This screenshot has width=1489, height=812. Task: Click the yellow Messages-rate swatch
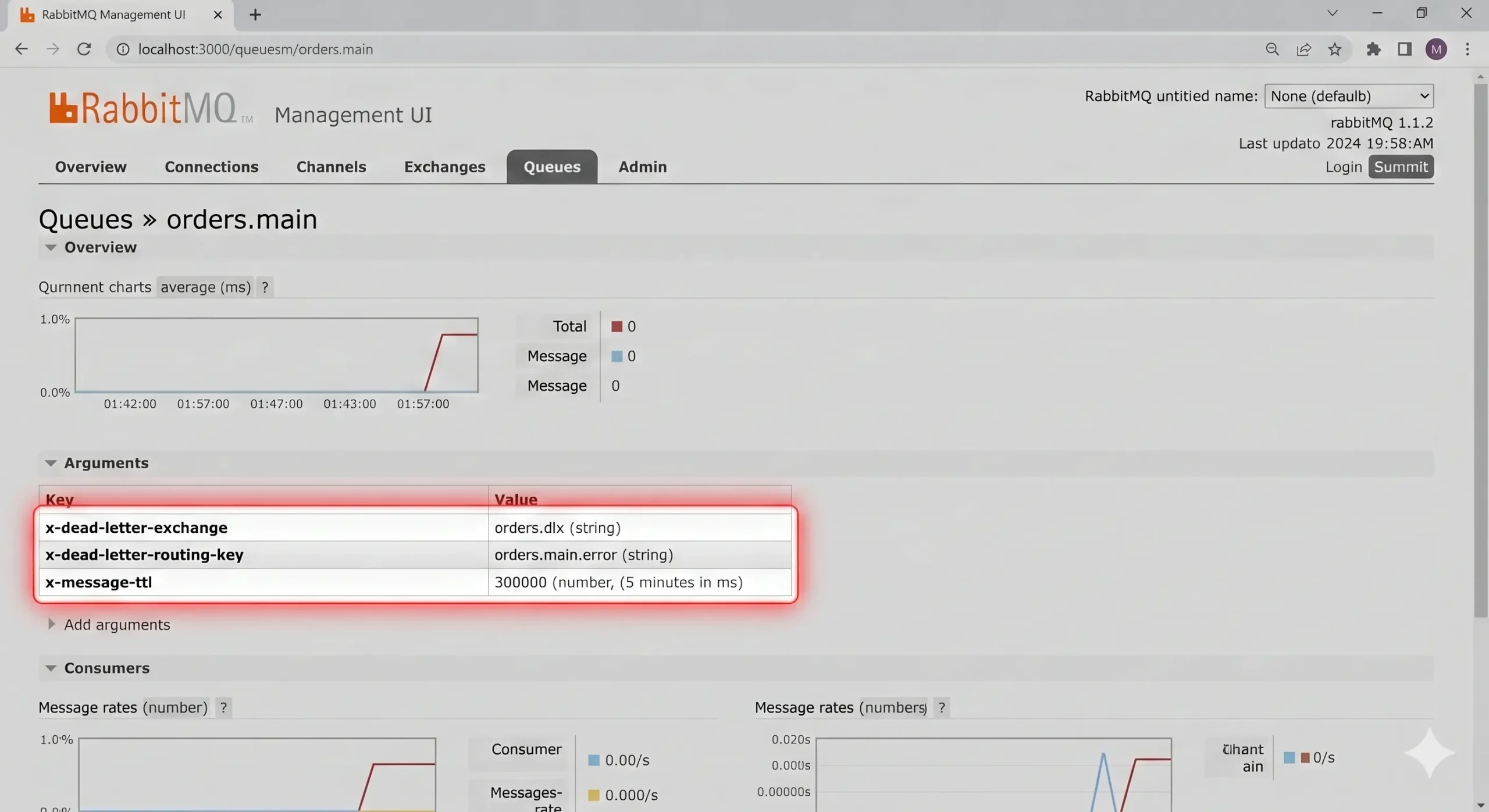594,795
